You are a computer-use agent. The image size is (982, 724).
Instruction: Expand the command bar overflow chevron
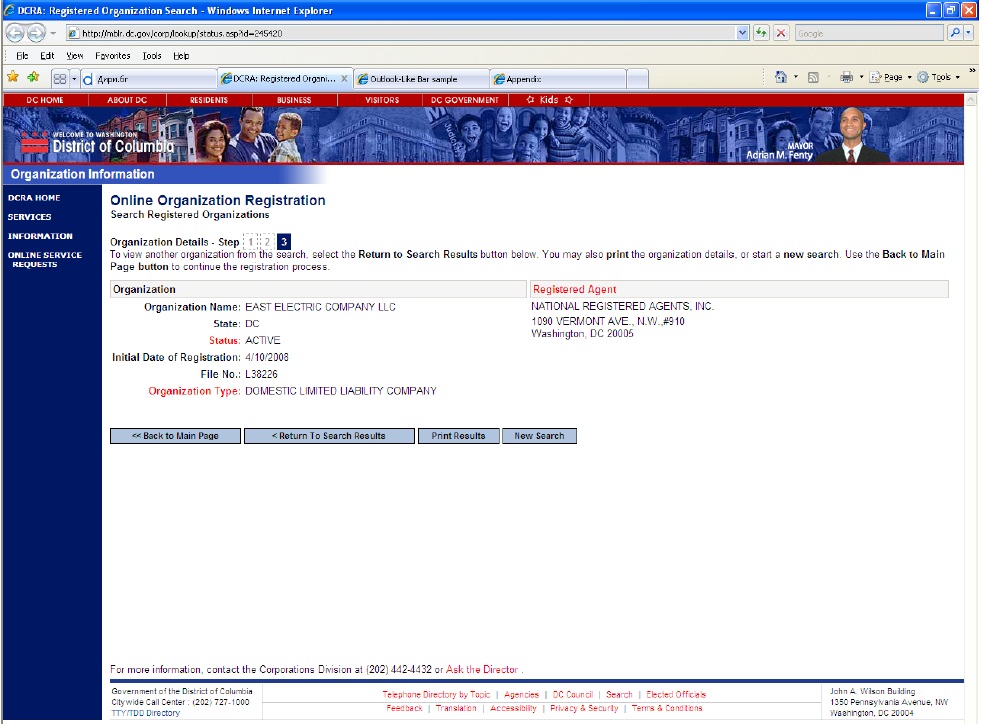click(x=972, y=71)
